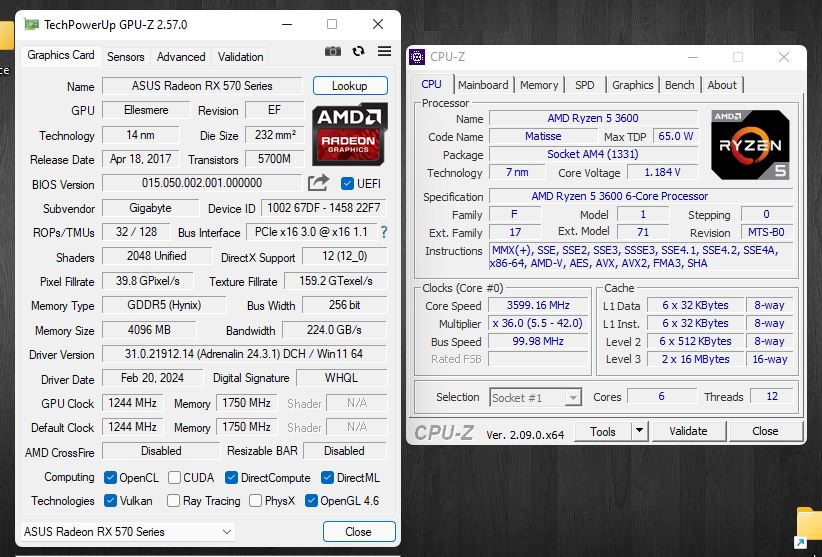Open the Bench tab in CPU-Z
The image size is (822, 557).
point(679,85)
